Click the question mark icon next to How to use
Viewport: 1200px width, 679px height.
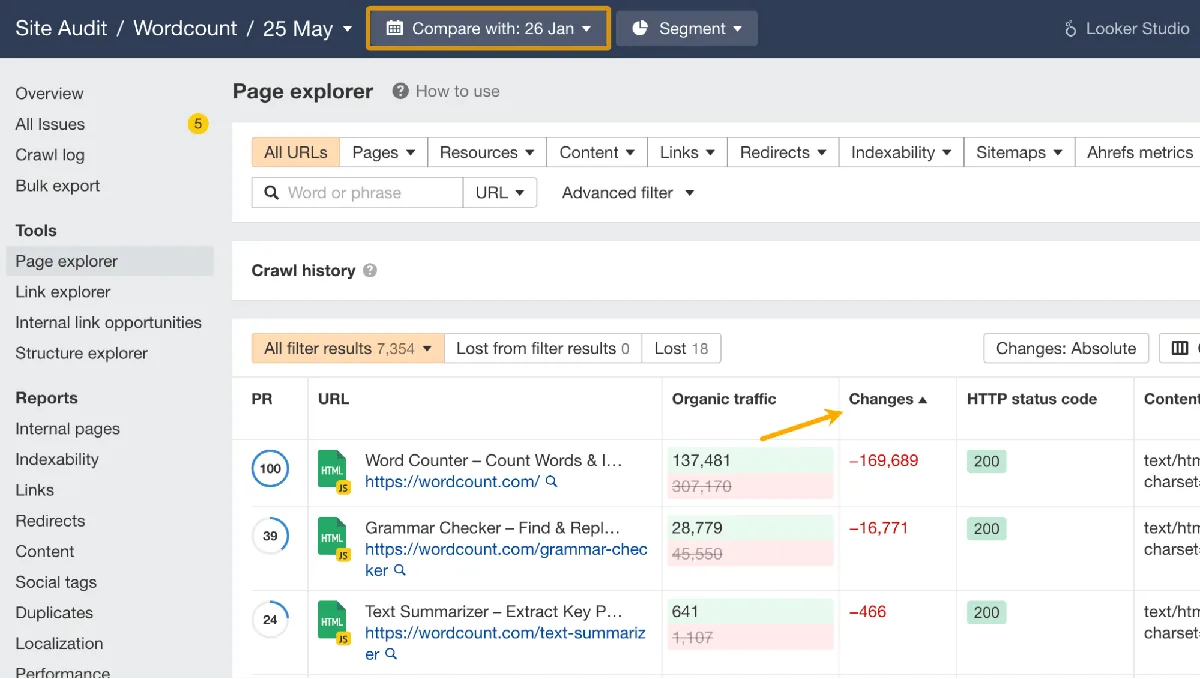[x=400, y=91]
